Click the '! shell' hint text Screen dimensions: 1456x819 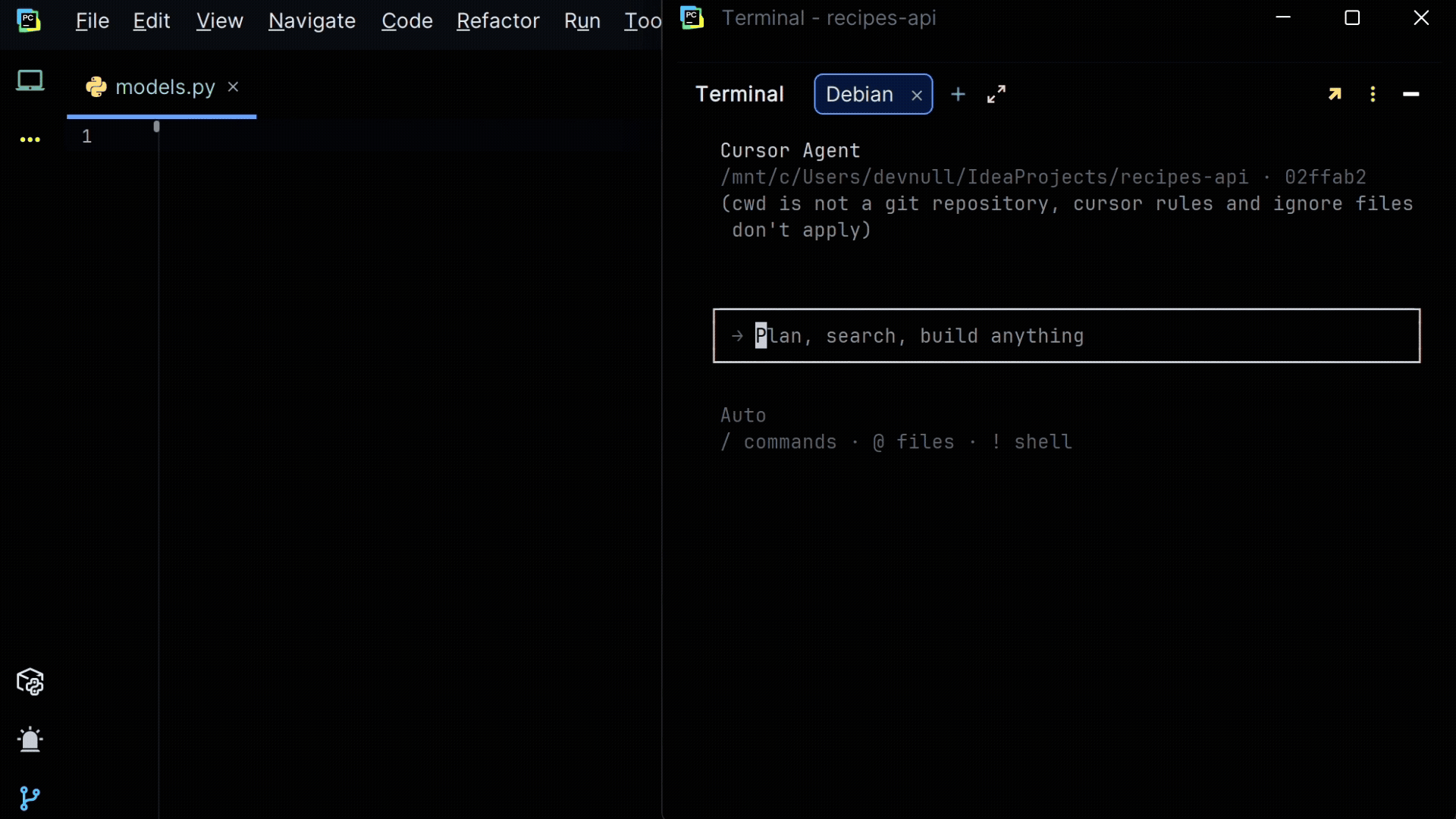point(1032,442)
